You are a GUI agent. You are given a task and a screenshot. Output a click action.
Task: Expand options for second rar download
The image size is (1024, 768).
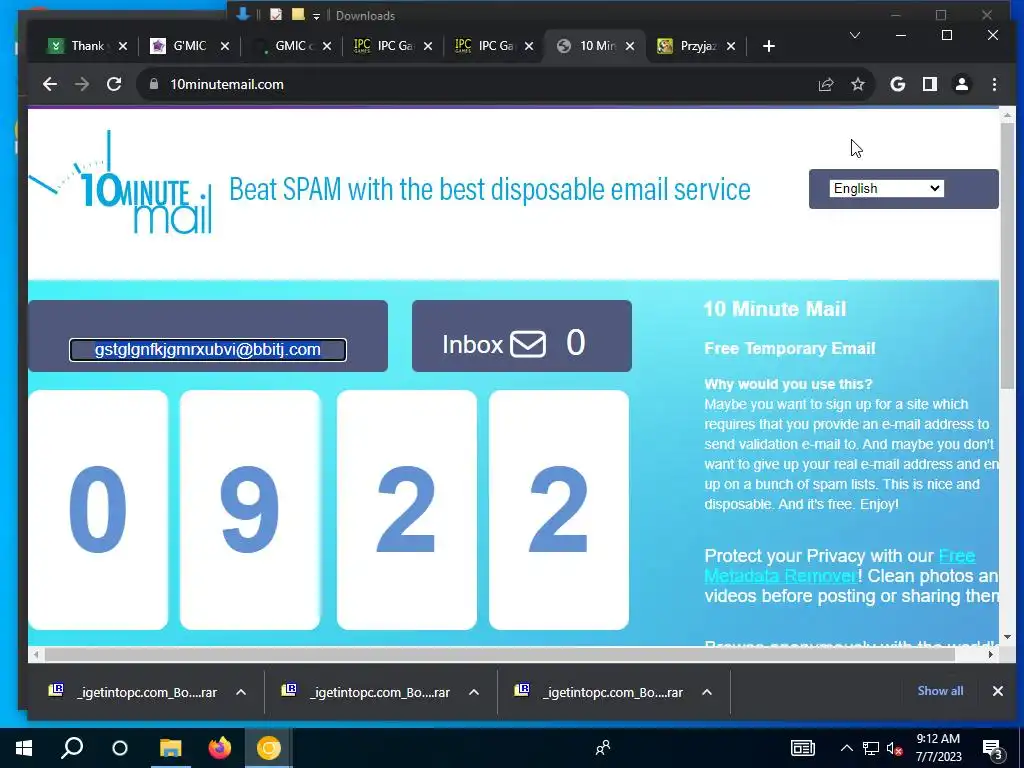(474, 692)
